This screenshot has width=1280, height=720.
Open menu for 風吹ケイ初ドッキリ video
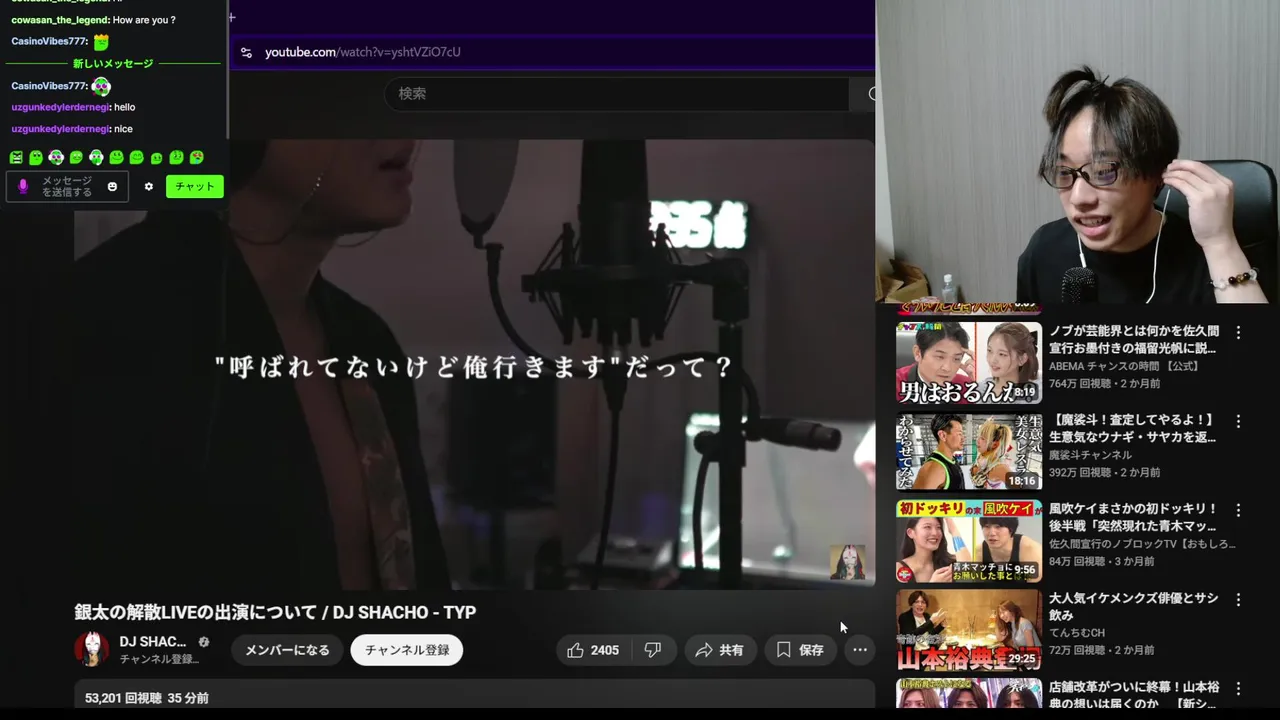[x=1238, y=510]
